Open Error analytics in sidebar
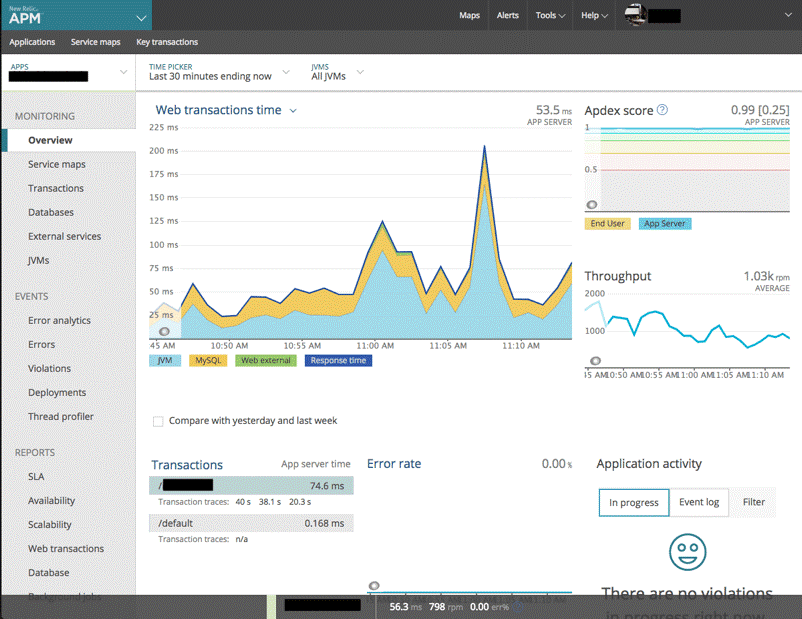Screen dimensions: 802x619 tap(59, 321)
